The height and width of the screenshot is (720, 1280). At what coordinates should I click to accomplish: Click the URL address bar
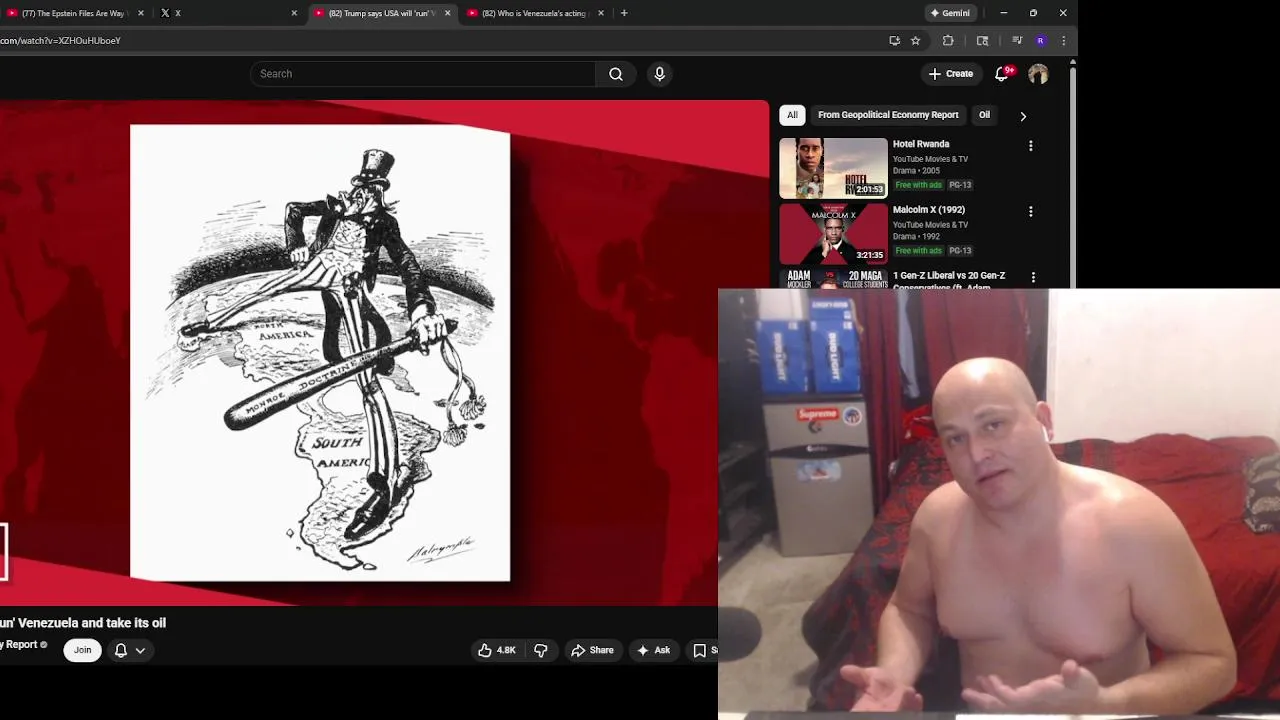click(440, 41)
